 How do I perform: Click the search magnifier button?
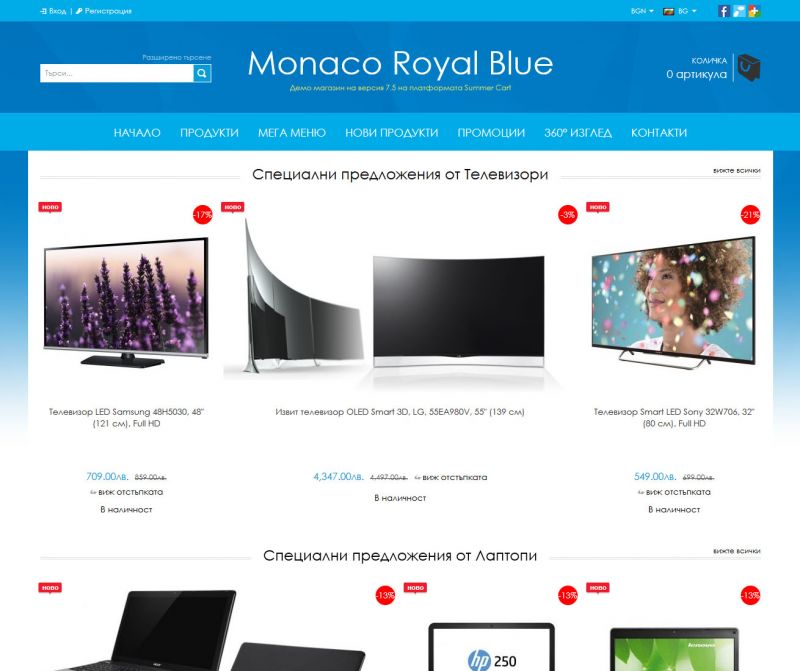(x=202, y=73)
